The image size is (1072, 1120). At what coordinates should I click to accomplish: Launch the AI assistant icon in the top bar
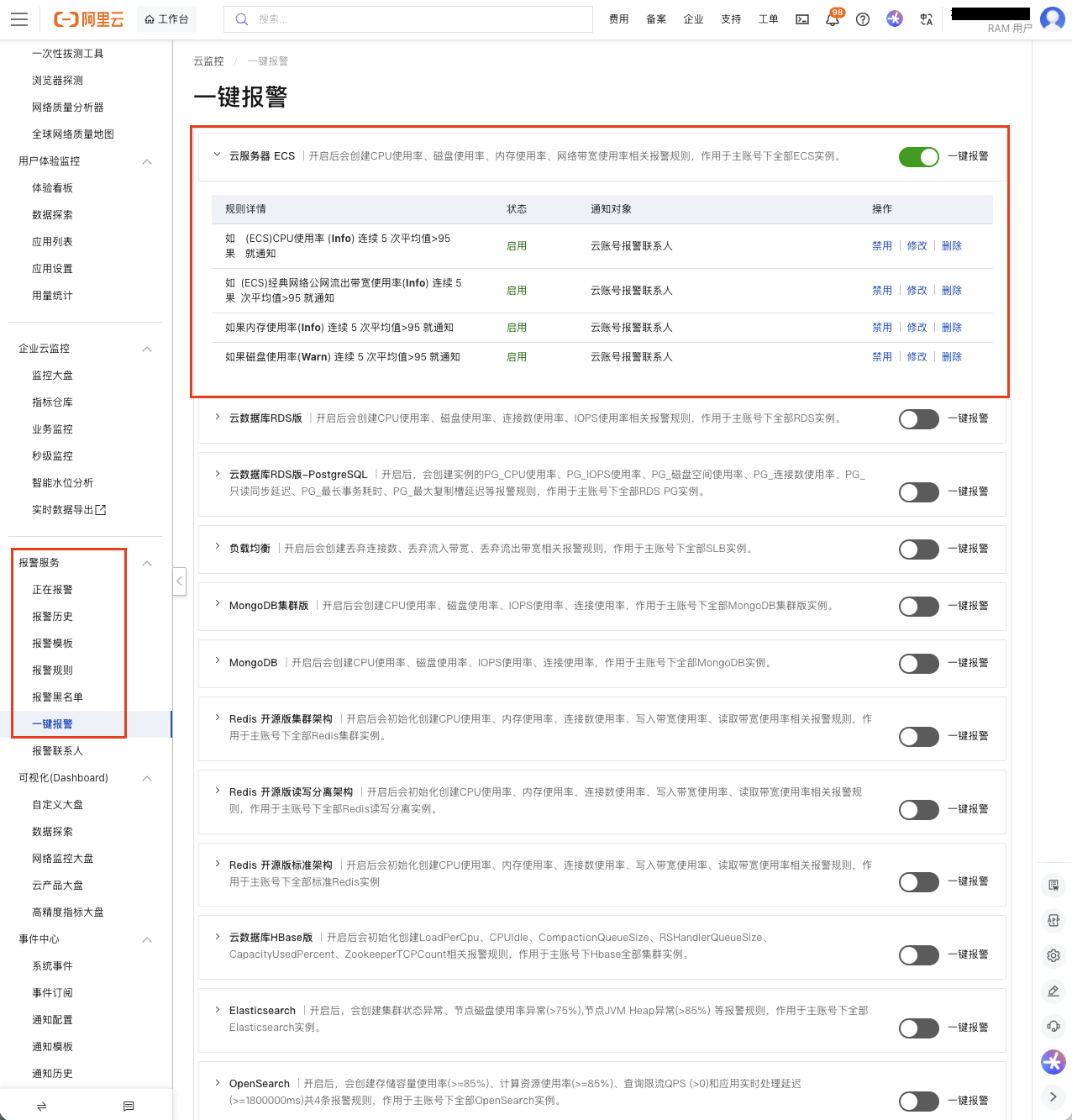[x=894, y=18]
